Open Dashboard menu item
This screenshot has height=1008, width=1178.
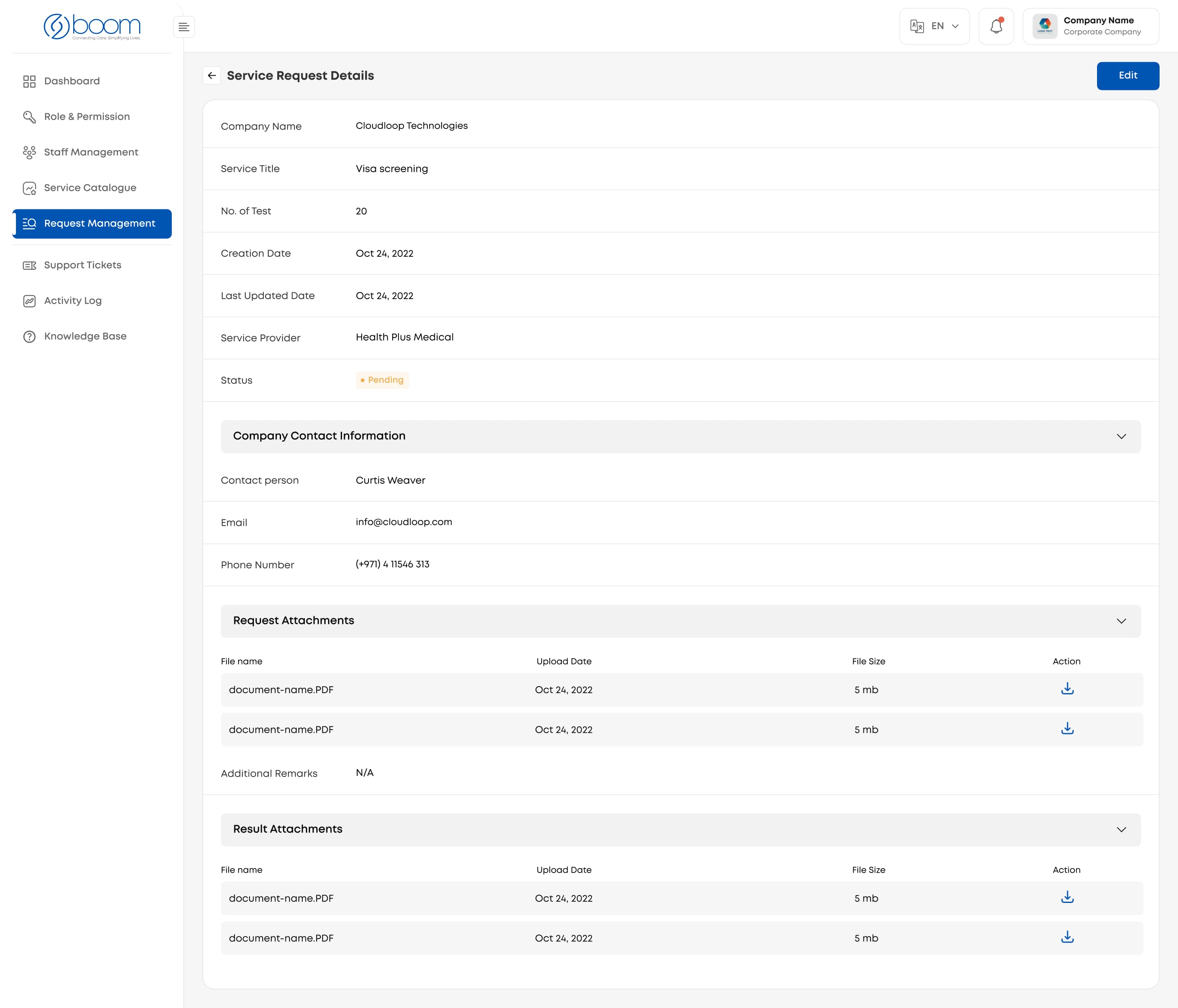coord(92,81)
